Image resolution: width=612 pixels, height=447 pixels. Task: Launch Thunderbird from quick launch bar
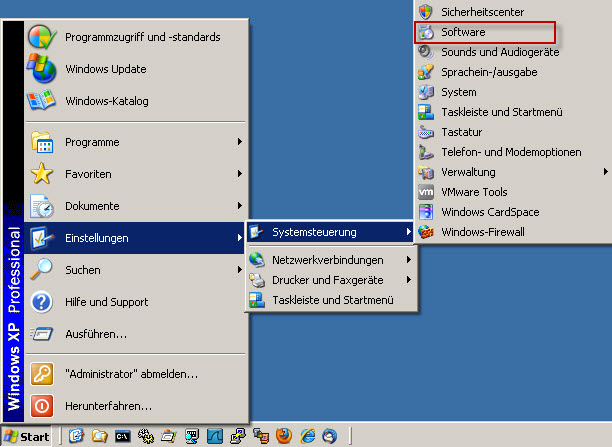[330, 436]
